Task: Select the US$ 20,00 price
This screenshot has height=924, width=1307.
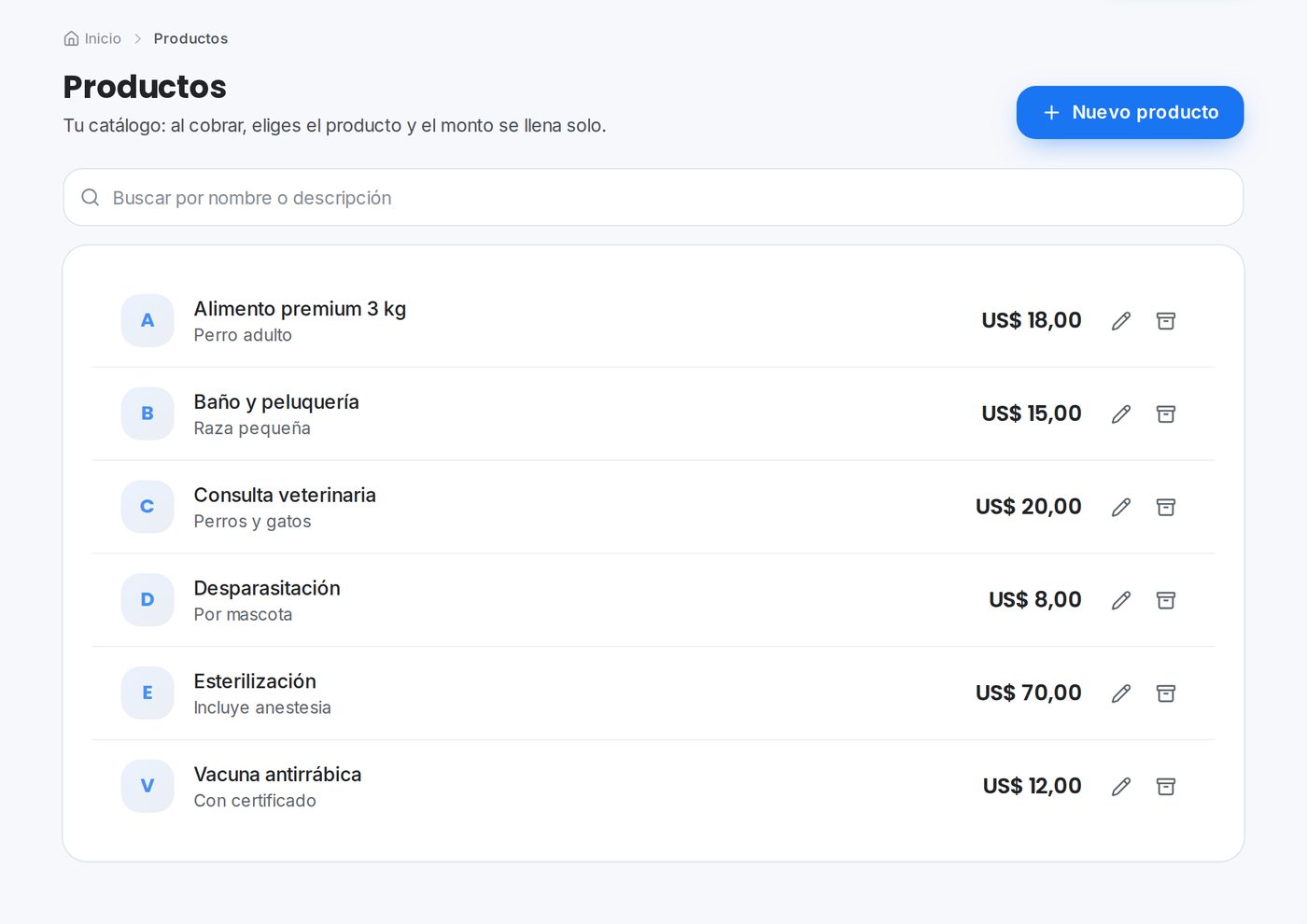Action: point(1029,507)
